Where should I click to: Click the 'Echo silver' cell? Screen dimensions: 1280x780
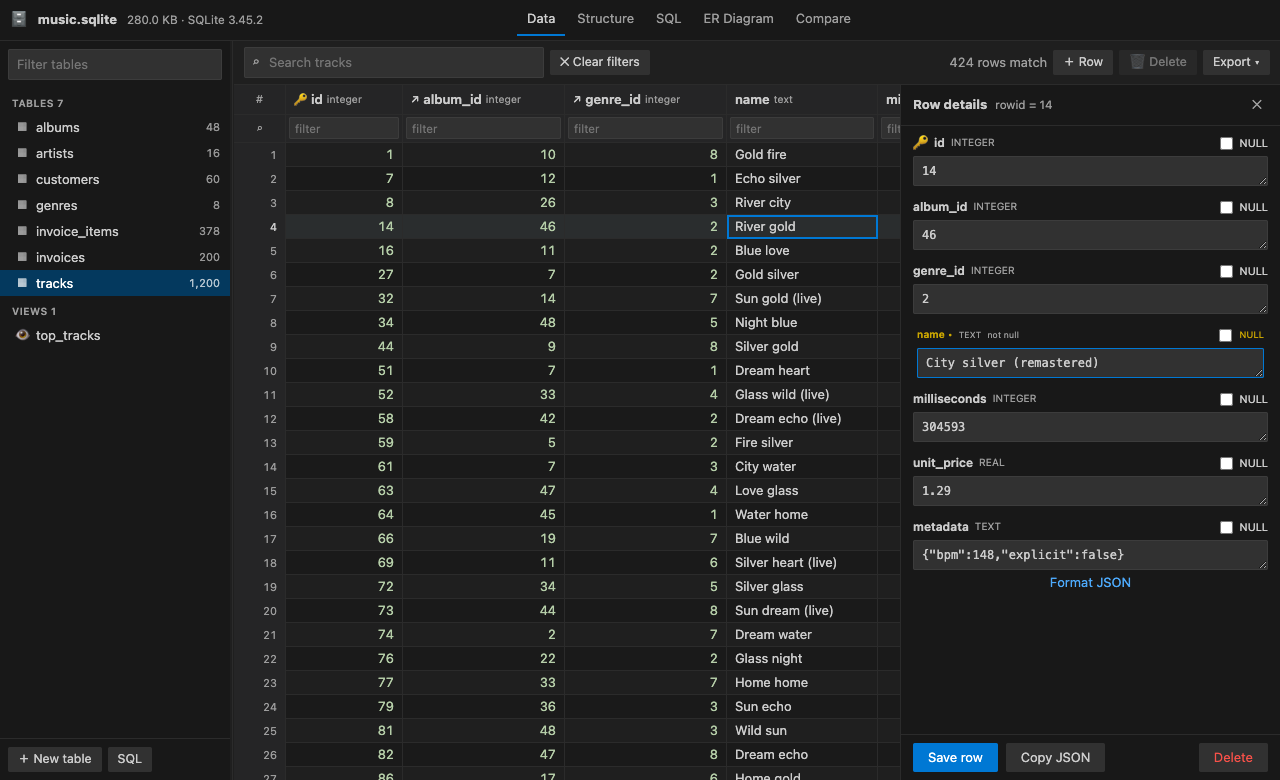coord(802,179)
